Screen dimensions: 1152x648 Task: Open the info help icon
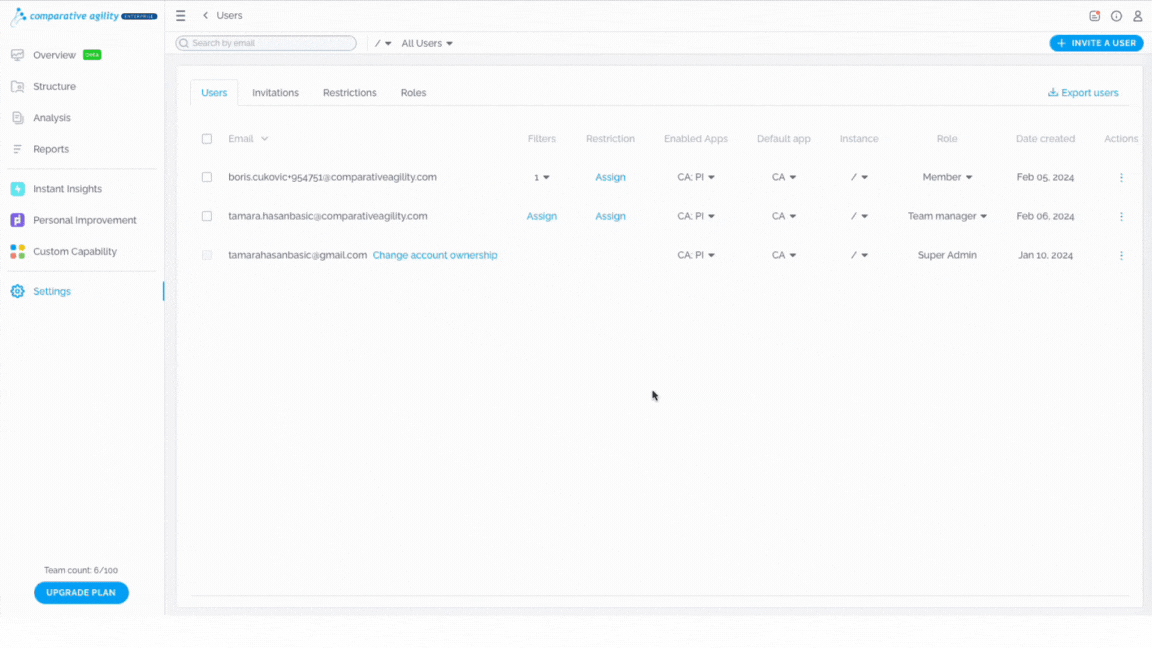pos(1116,15)
